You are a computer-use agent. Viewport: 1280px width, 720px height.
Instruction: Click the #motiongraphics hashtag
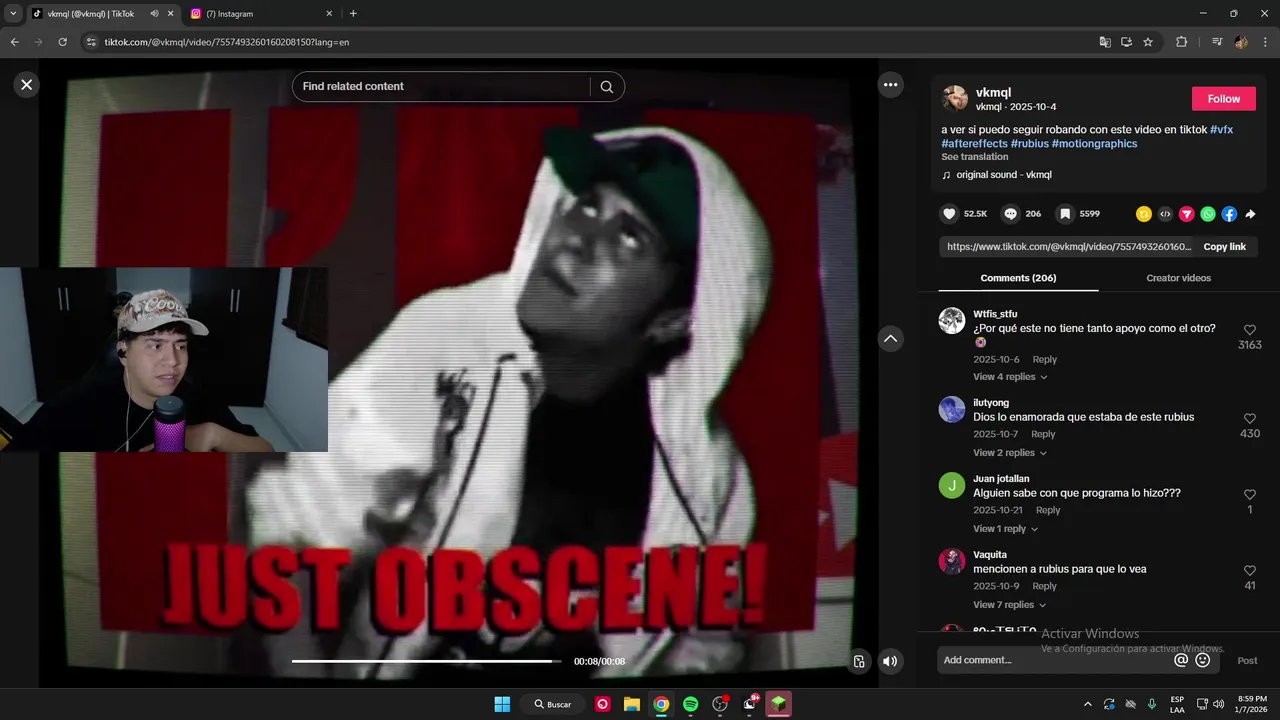point(1094,144)
